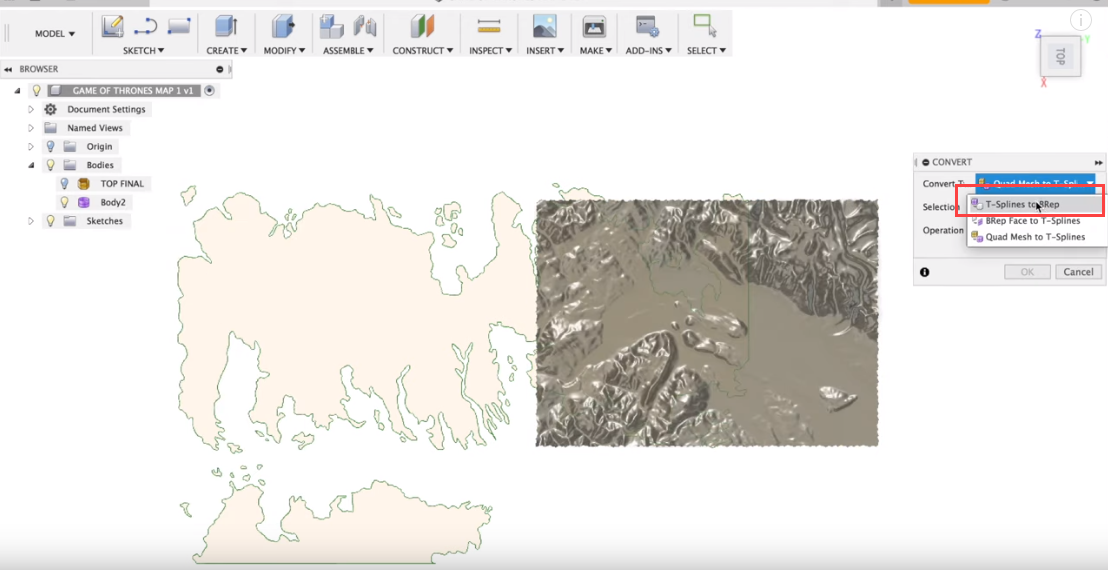Click the Document Settings gear icon
This screenshot has height=570, width=1108.
coord(50,109)
